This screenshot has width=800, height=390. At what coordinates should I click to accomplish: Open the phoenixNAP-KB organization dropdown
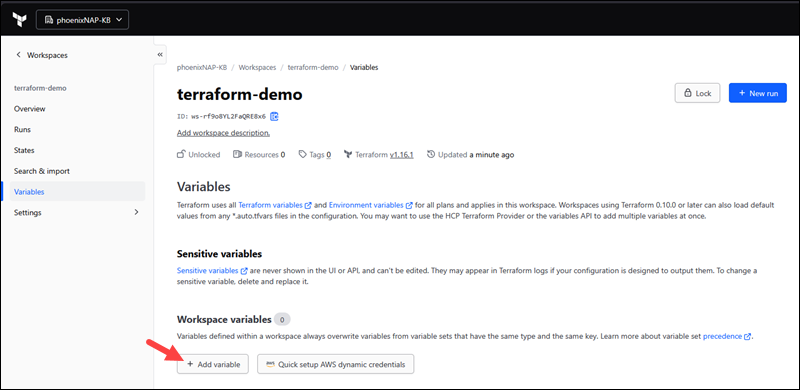pyautogui.click(x=82, y=20)
